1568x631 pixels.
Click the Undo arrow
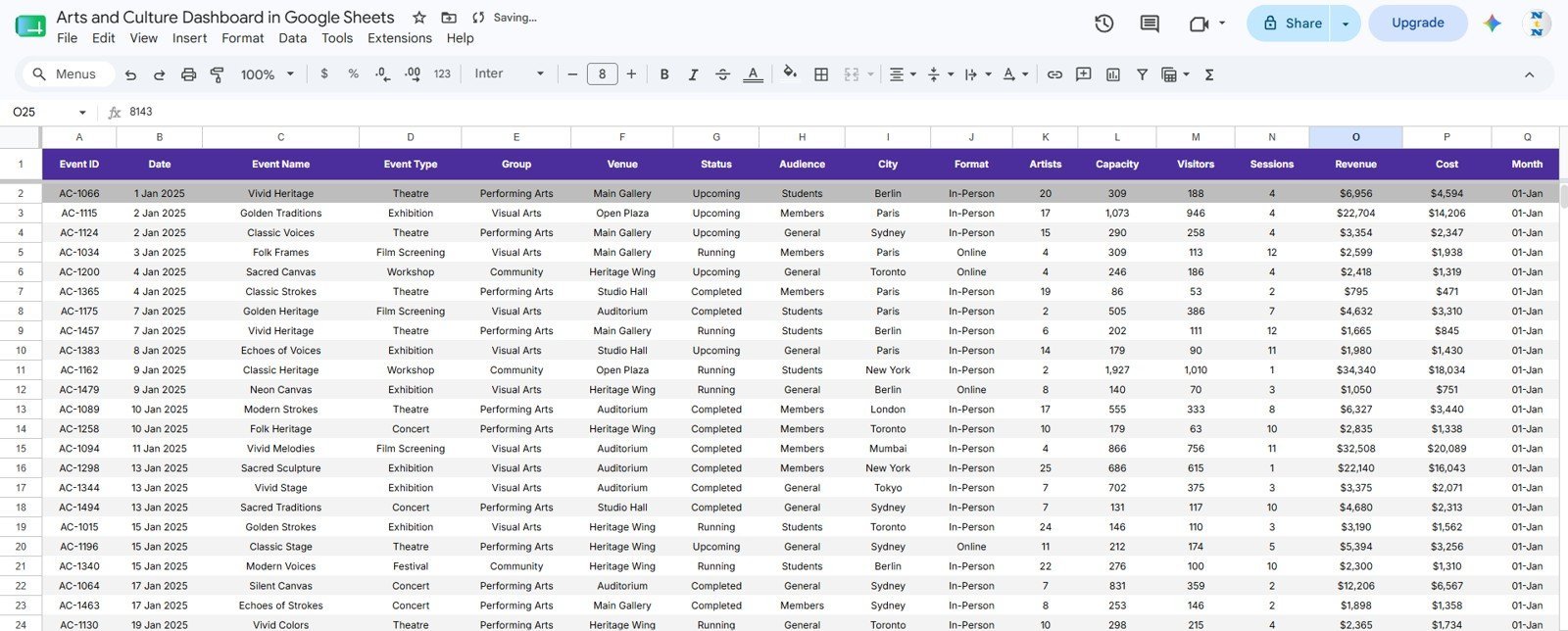click(x=130, y=74)
